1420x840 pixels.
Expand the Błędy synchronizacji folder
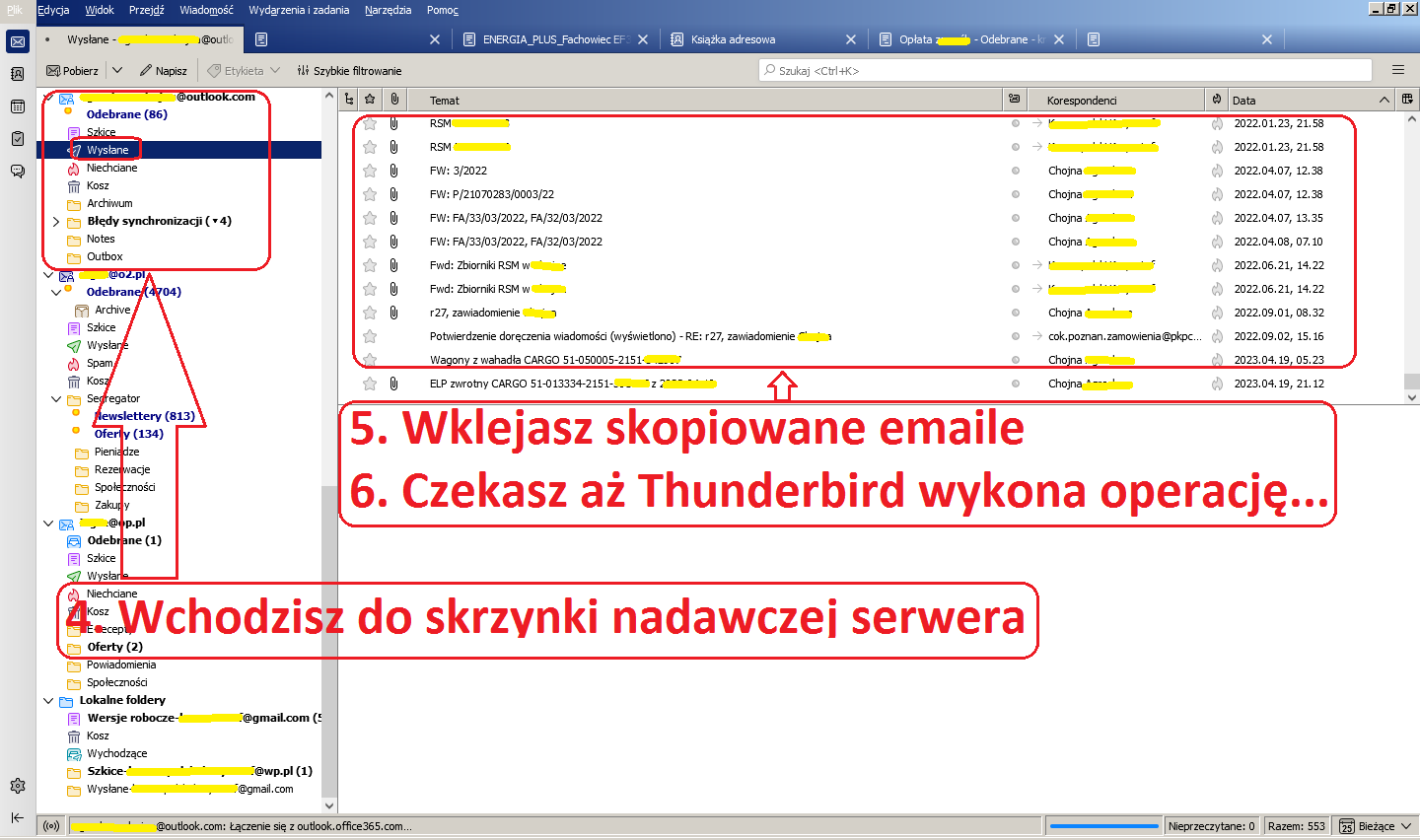click(x=56, y=221)
